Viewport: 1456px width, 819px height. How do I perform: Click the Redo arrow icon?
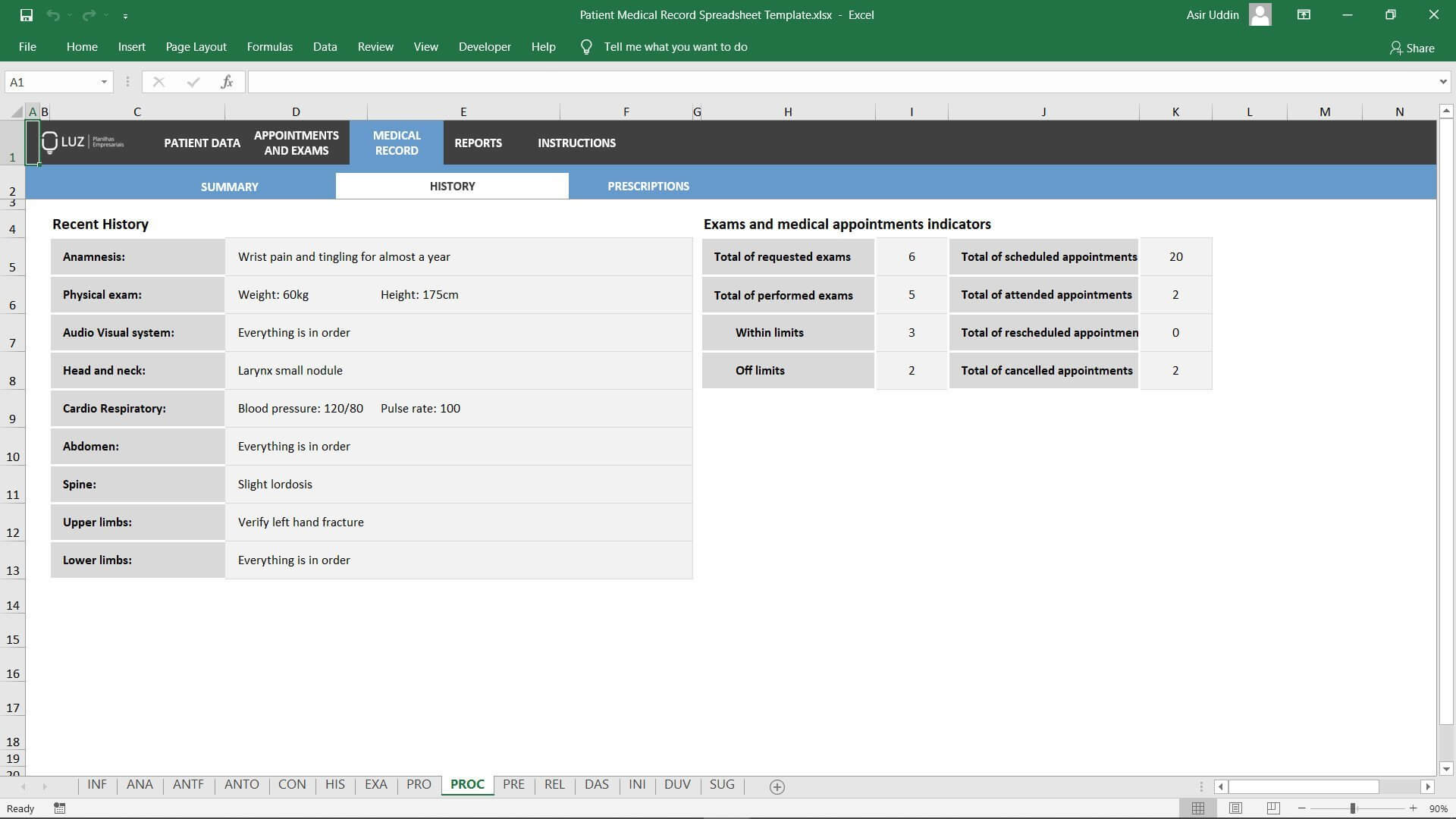[x=89, y=14]
